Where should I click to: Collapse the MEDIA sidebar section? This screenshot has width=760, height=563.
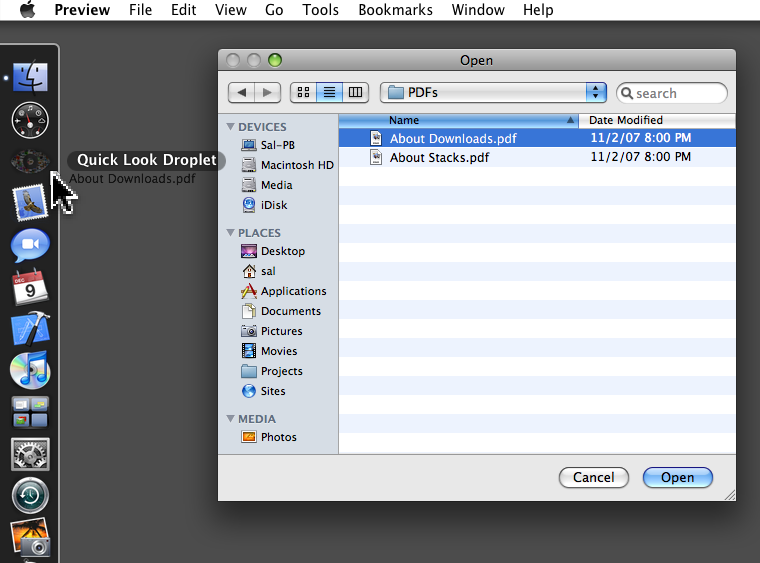coord(231,419)
